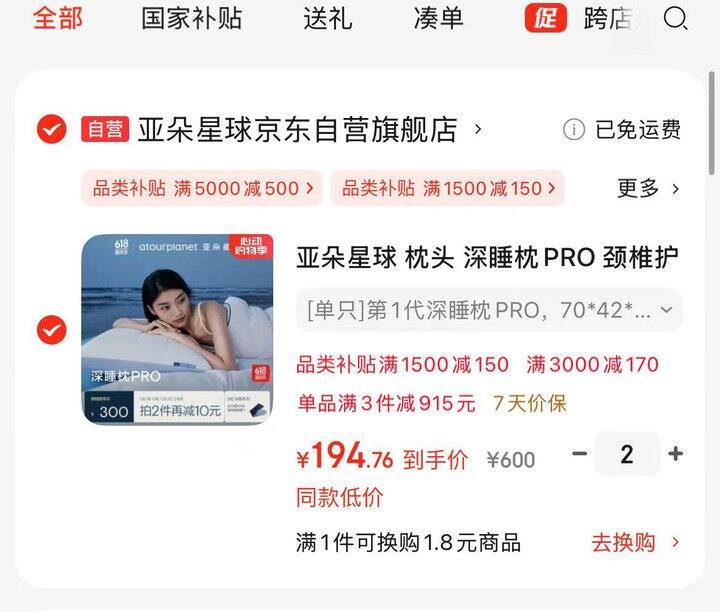The width and height of the screenshot is (720, 612).
Task: Uncheck the store-level select-all checkbox
Action: pyautogui.click(x=51, y=129)
